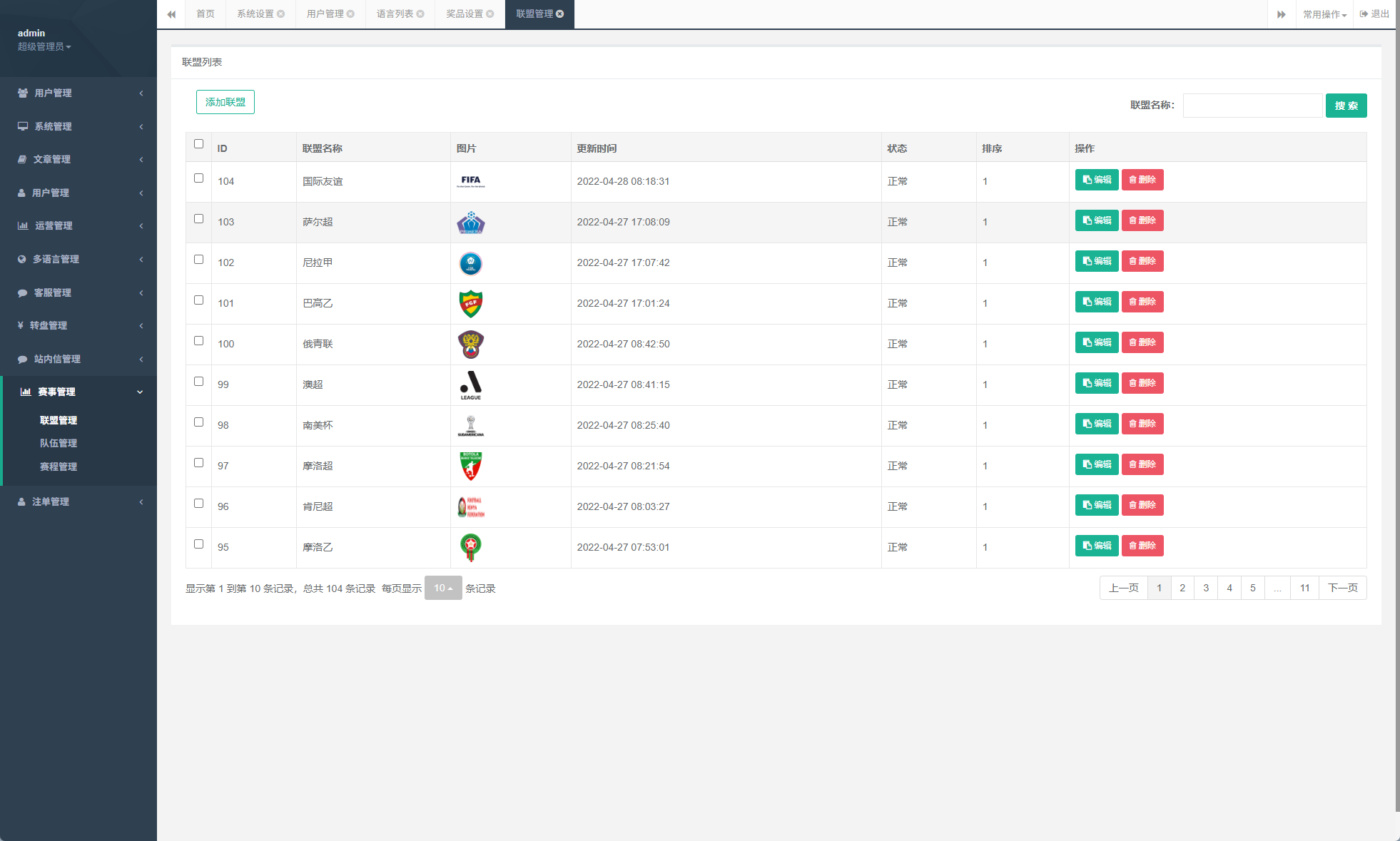The image size is (1400, 841).
Task: Click the 多语言管理 globe icon in the sidebar
Action: (x=22, y=259)
